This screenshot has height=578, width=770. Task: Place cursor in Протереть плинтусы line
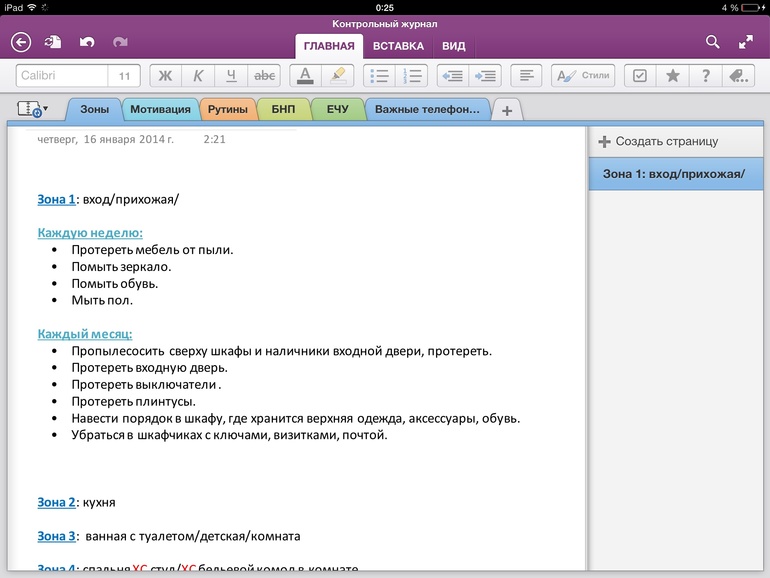(x=133, y=401)
